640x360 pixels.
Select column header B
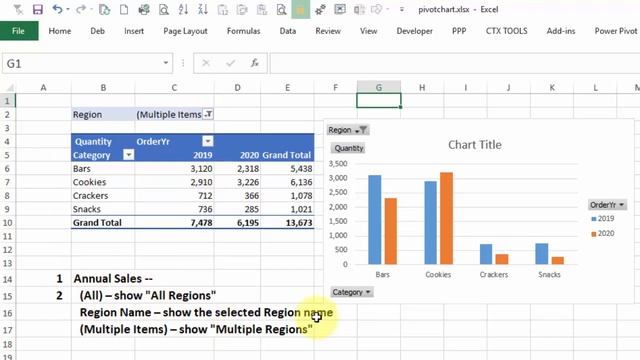point(103,87)
